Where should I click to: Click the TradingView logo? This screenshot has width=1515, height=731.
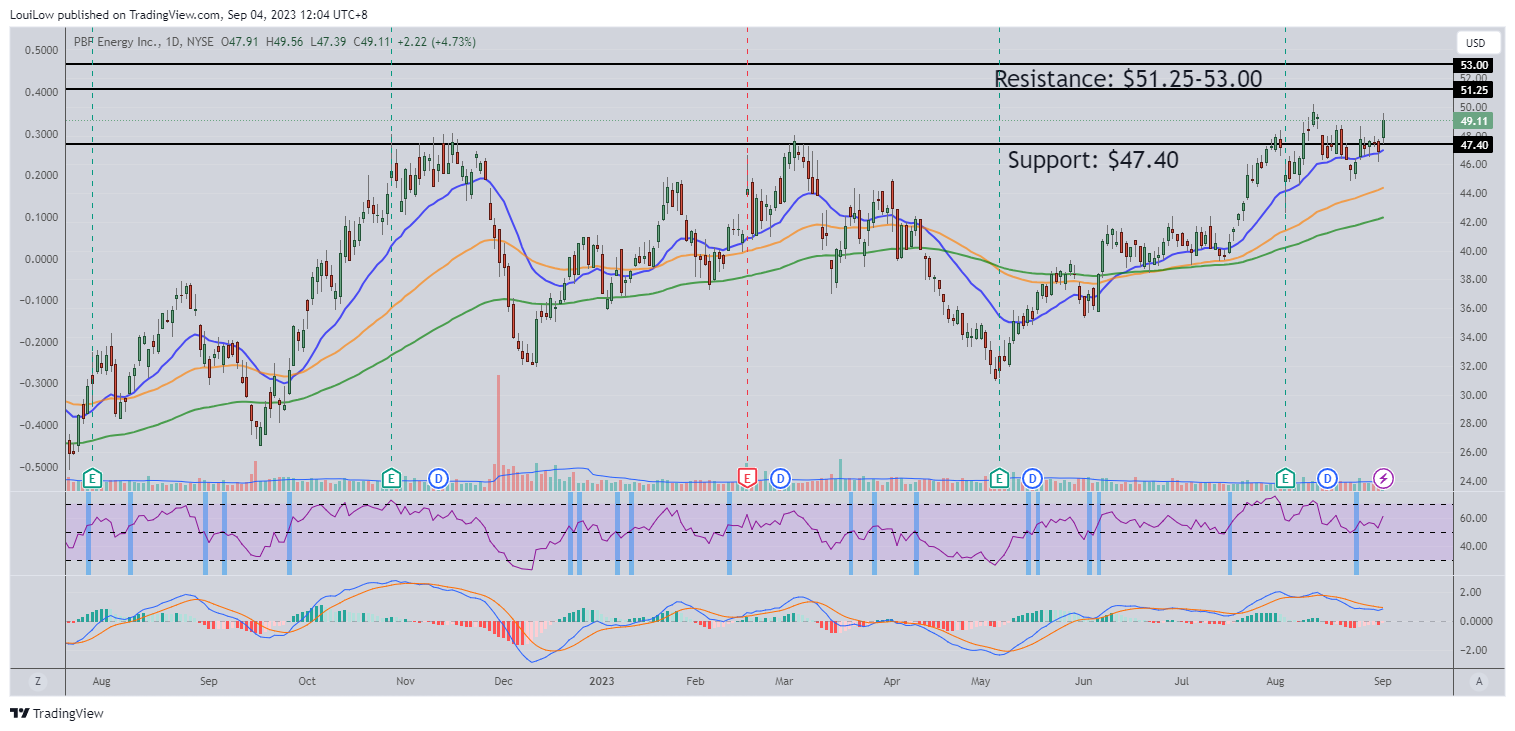coord(57,713)
